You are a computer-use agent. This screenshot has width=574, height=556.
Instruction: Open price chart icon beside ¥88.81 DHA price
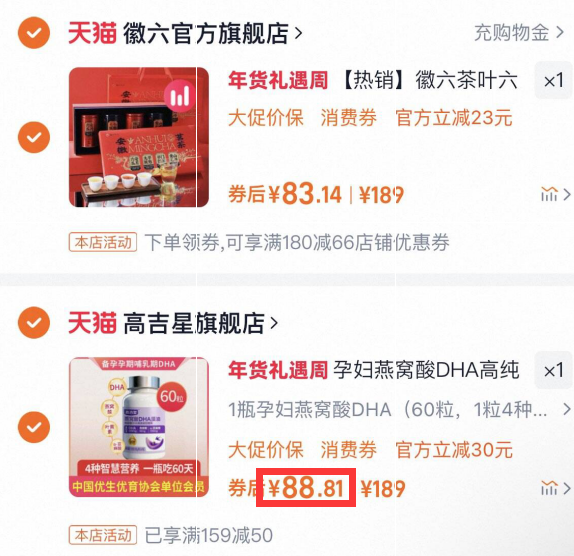(x=555, y=488)
